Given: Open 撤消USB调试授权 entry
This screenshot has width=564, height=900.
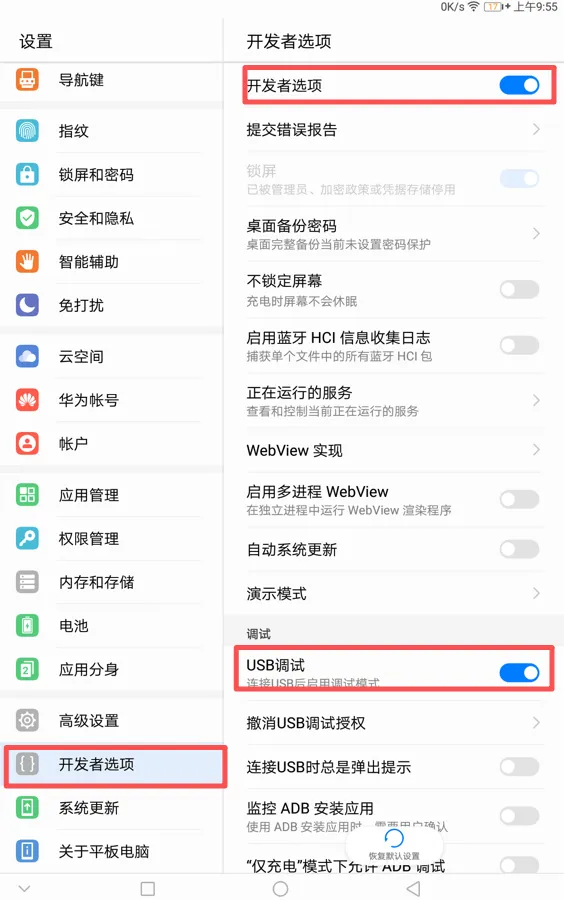Looking at the screenshot, I should (394, 723).
